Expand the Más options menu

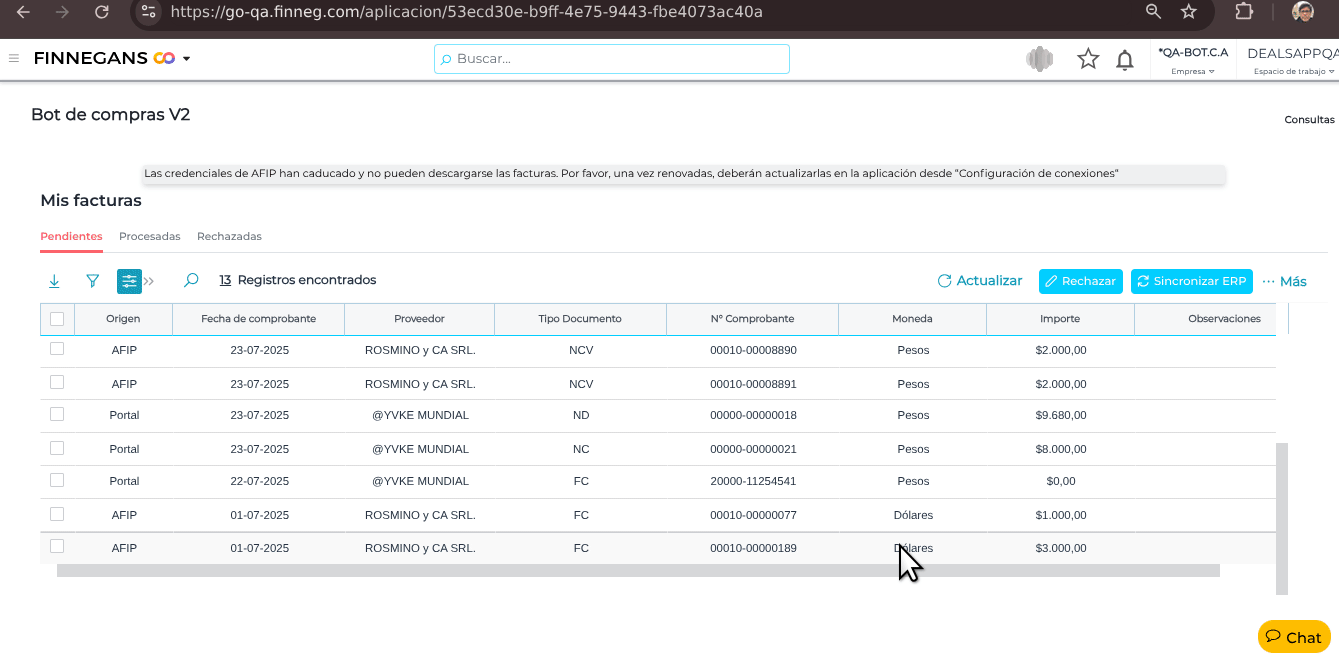pyautogui.click(x=1284, y=281)
